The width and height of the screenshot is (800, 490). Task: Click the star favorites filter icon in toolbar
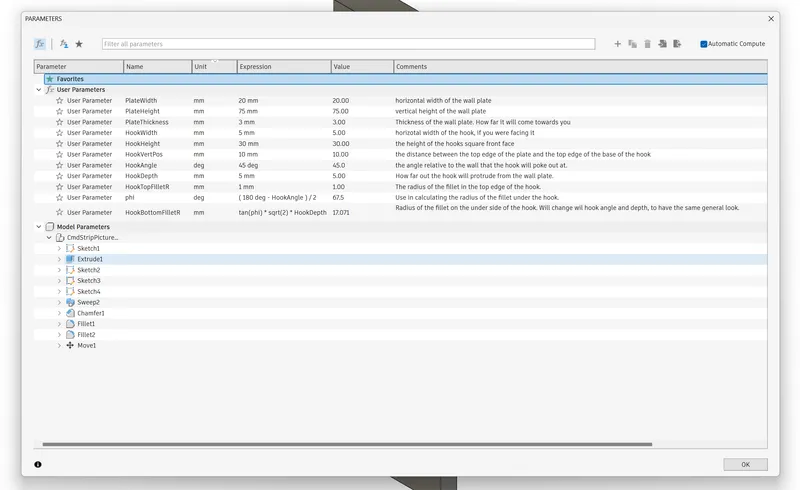click(x=79, y=44)
